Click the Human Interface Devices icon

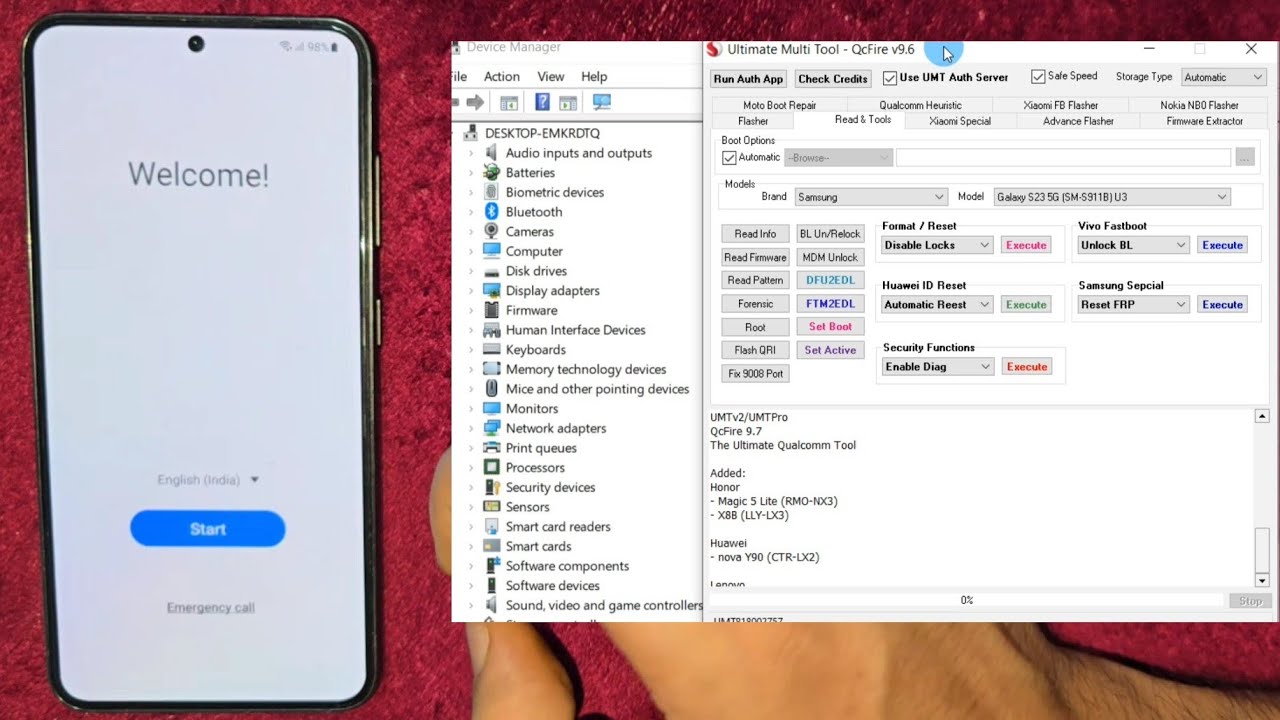point(491,330)
